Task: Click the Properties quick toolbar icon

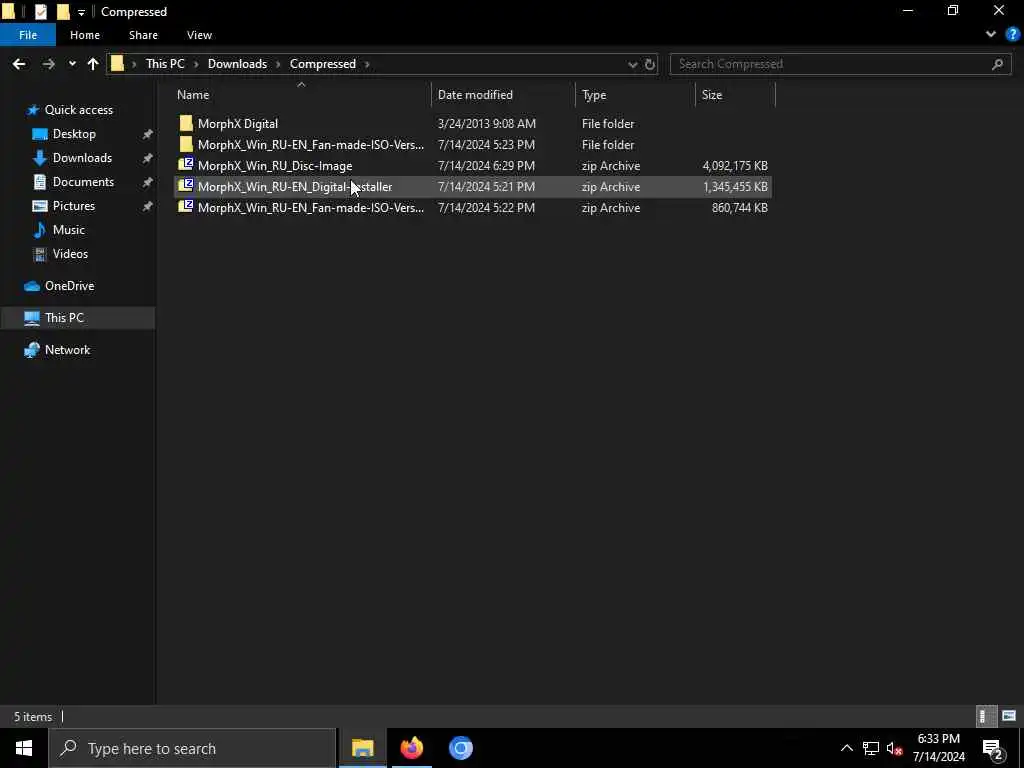Action: (x=40, y=12)
